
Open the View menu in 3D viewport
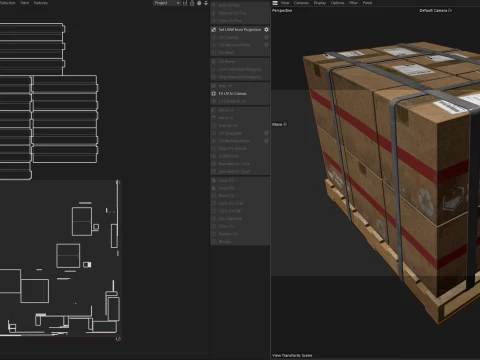[x=285, y=3]
